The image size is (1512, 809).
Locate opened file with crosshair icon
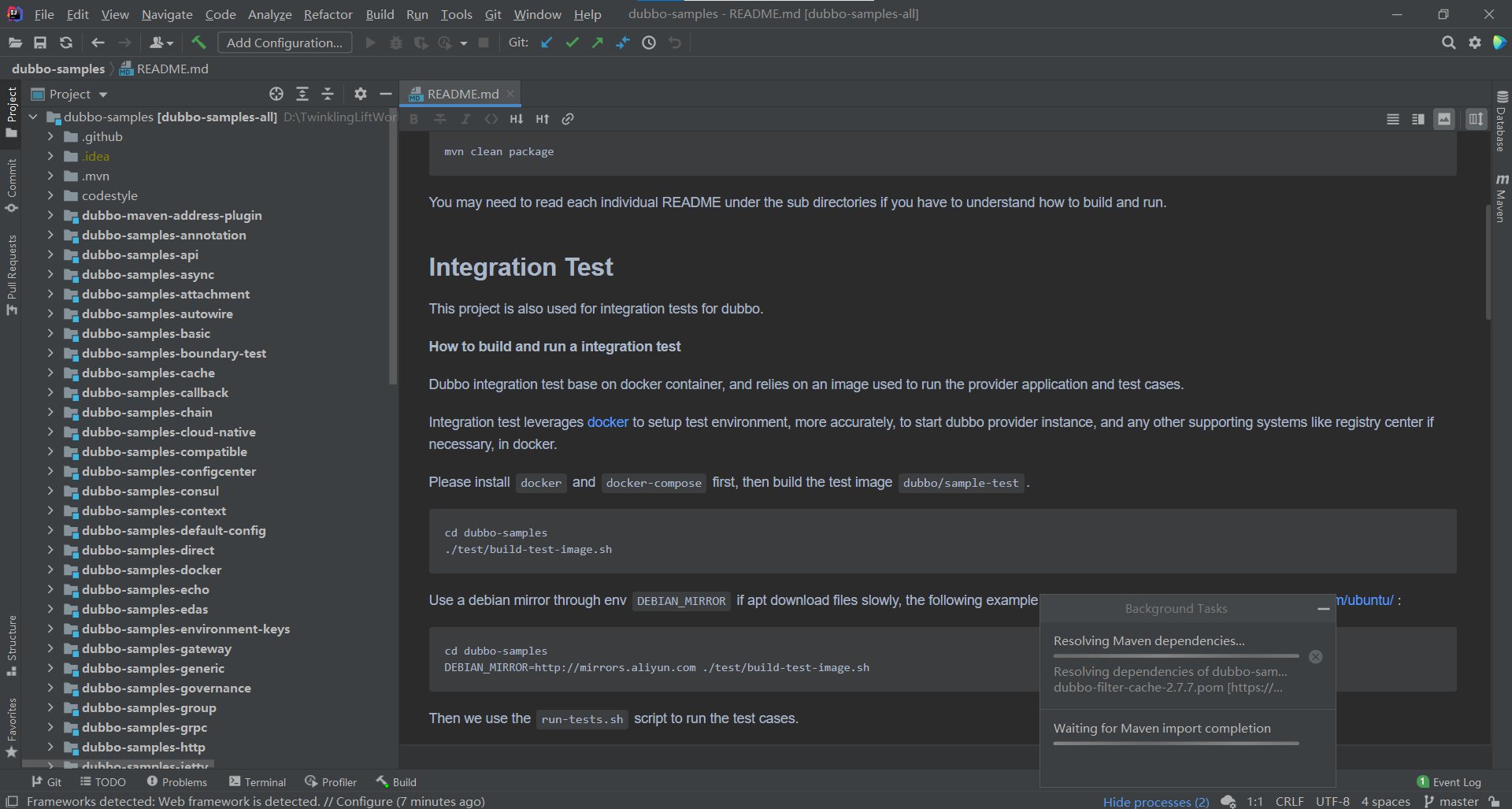276,94
